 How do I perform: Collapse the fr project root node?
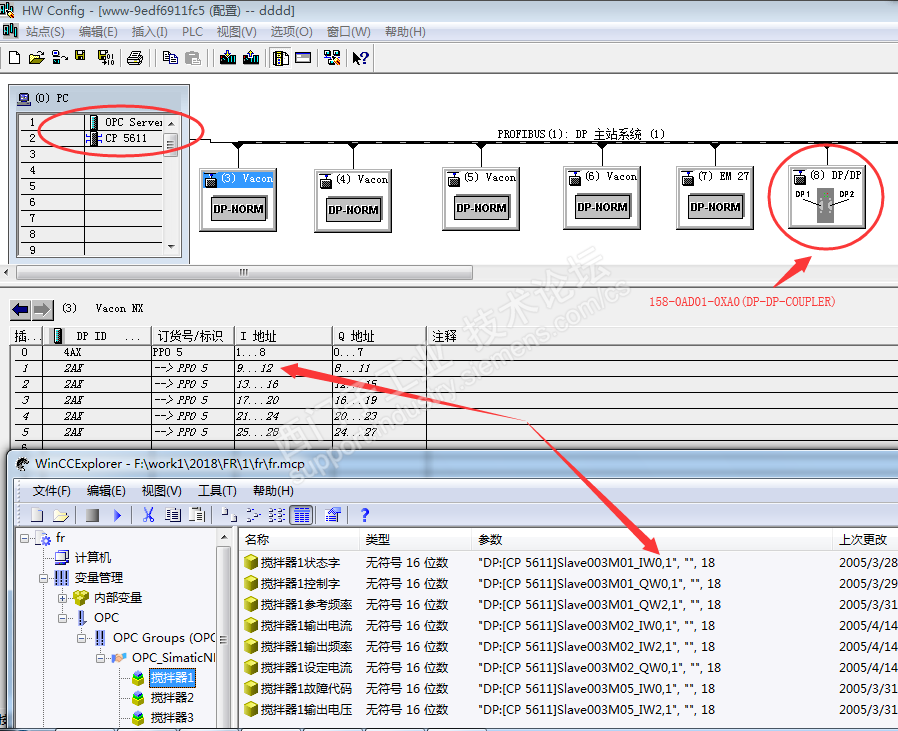pos(25,539)
